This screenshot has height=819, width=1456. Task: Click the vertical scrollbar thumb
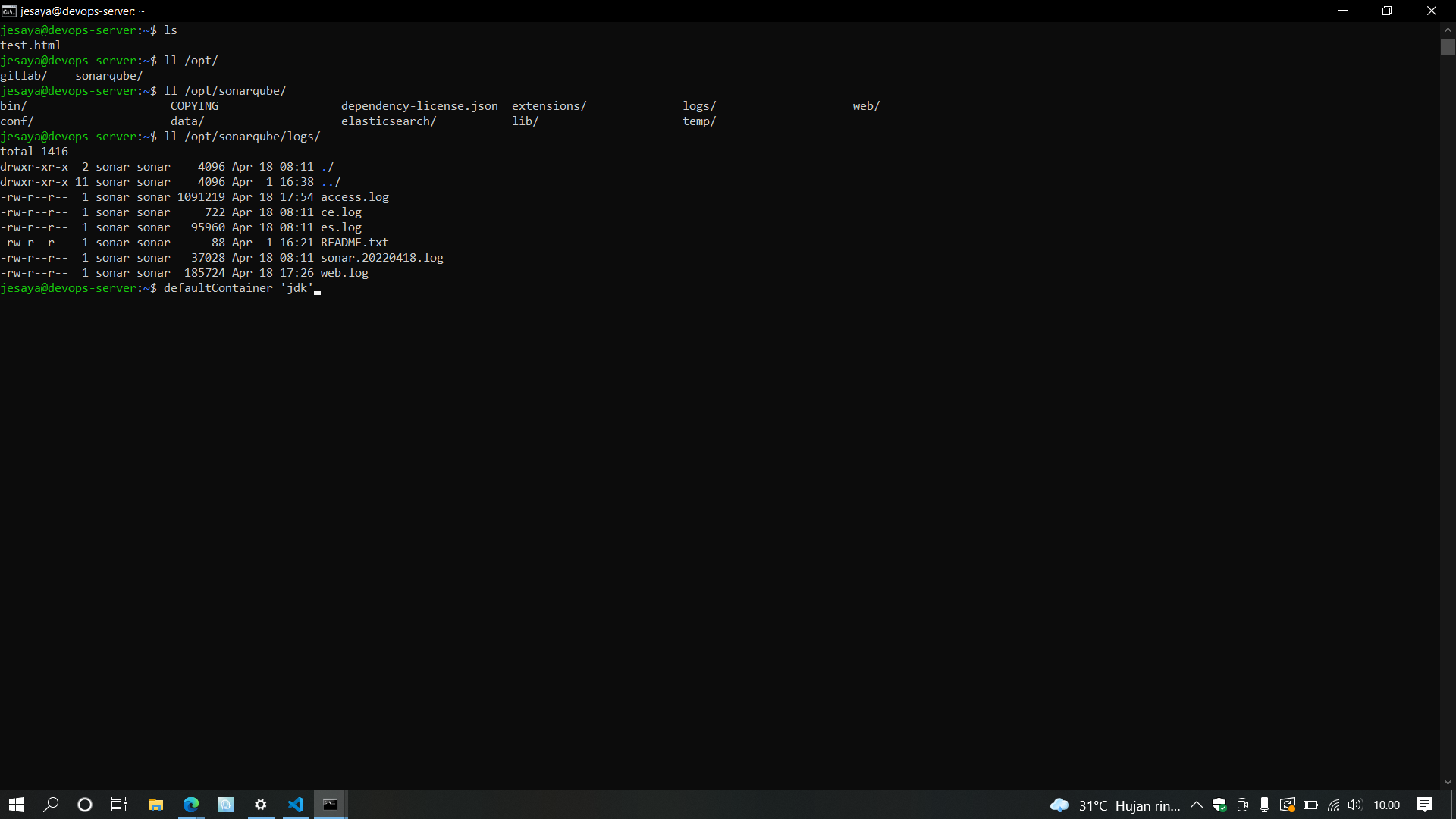1448,47
